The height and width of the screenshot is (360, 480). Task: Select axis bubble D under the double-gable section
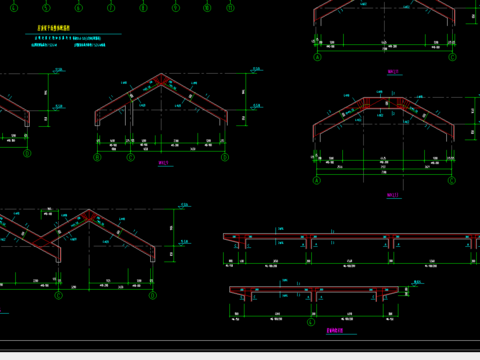coord(153,295)
